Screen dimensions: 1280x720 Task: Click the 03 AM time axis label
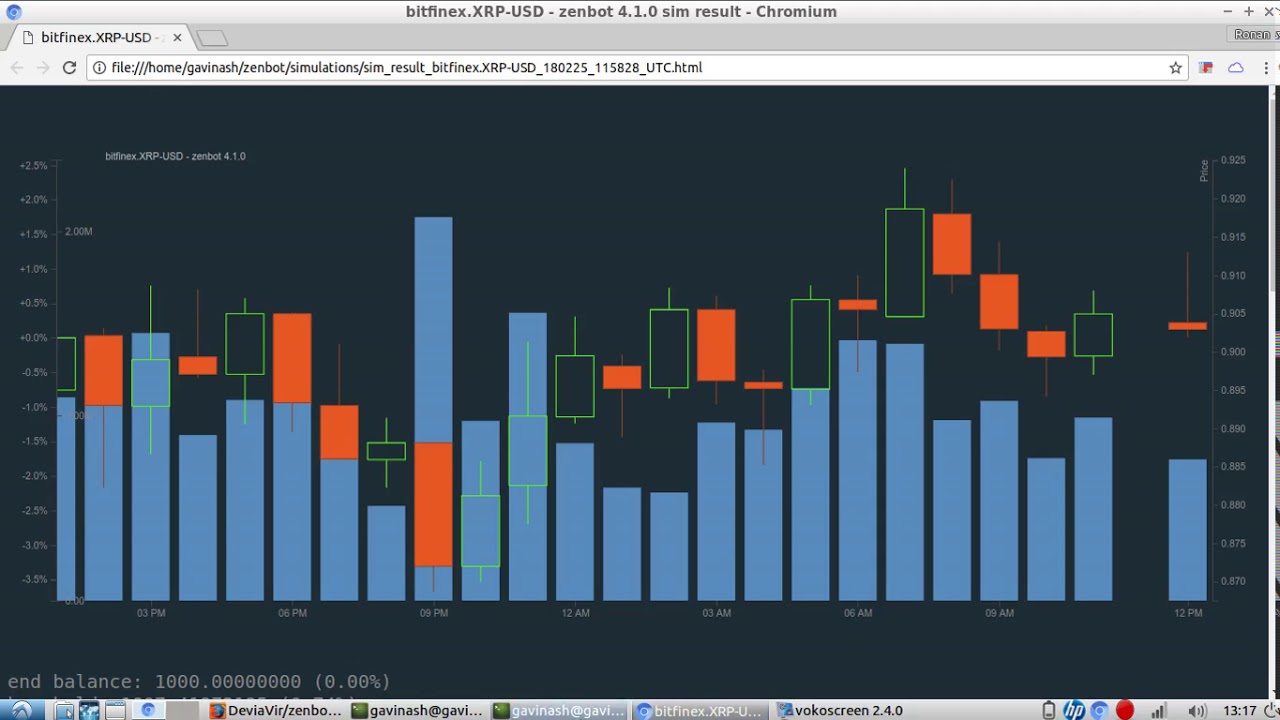click(x=716, y=612)
